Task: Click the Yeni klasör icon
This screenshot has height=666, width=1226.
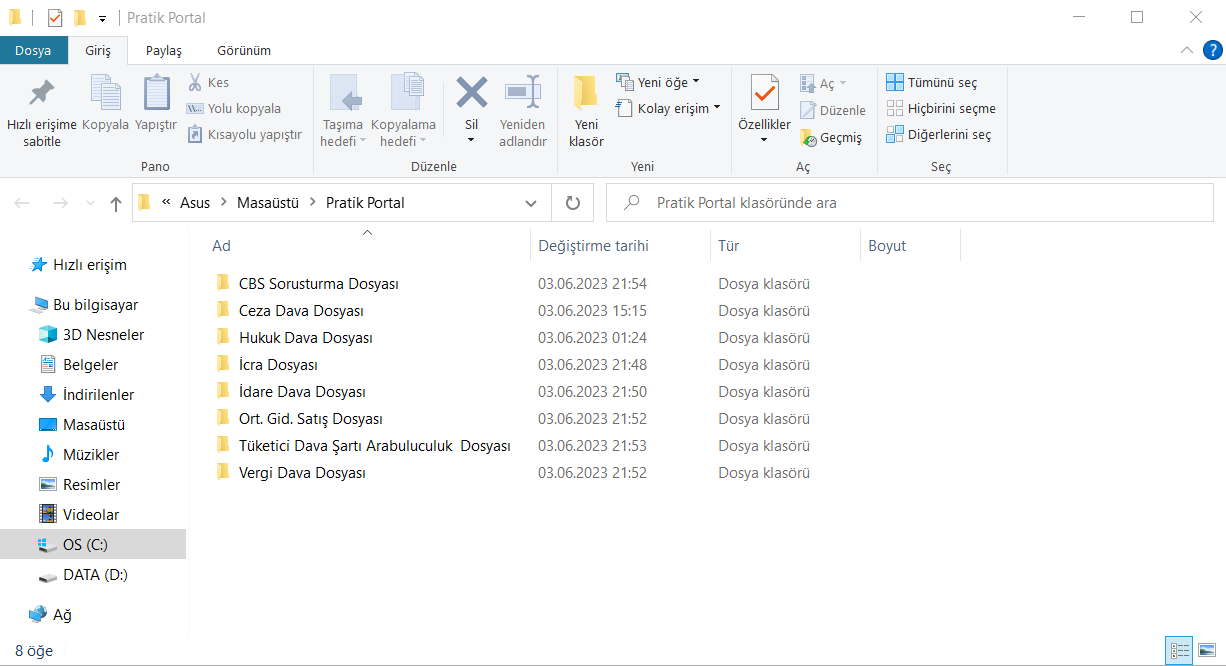Action: point(586,94)
